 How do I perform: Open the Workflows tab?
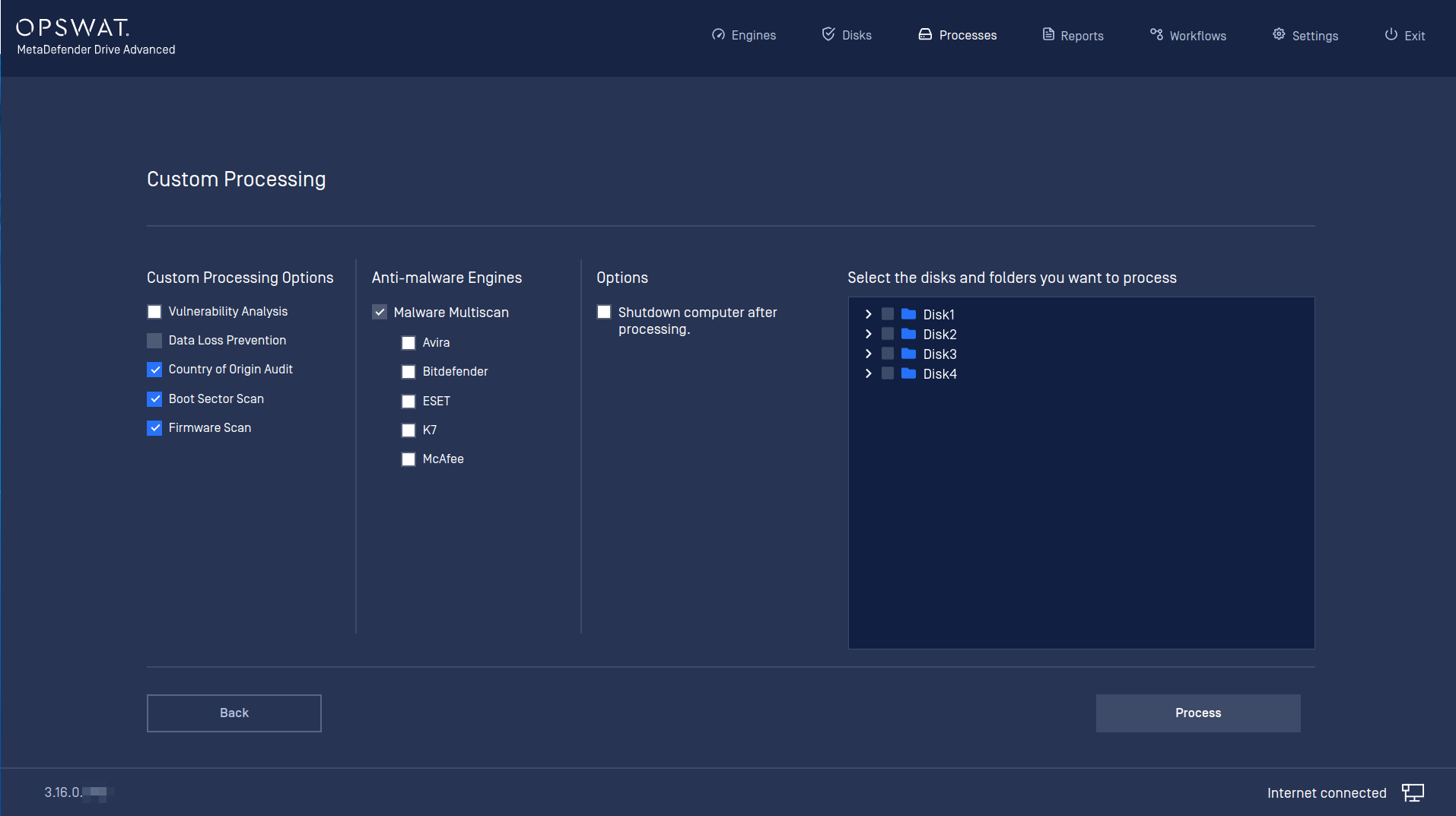(x=1187, y=35)
